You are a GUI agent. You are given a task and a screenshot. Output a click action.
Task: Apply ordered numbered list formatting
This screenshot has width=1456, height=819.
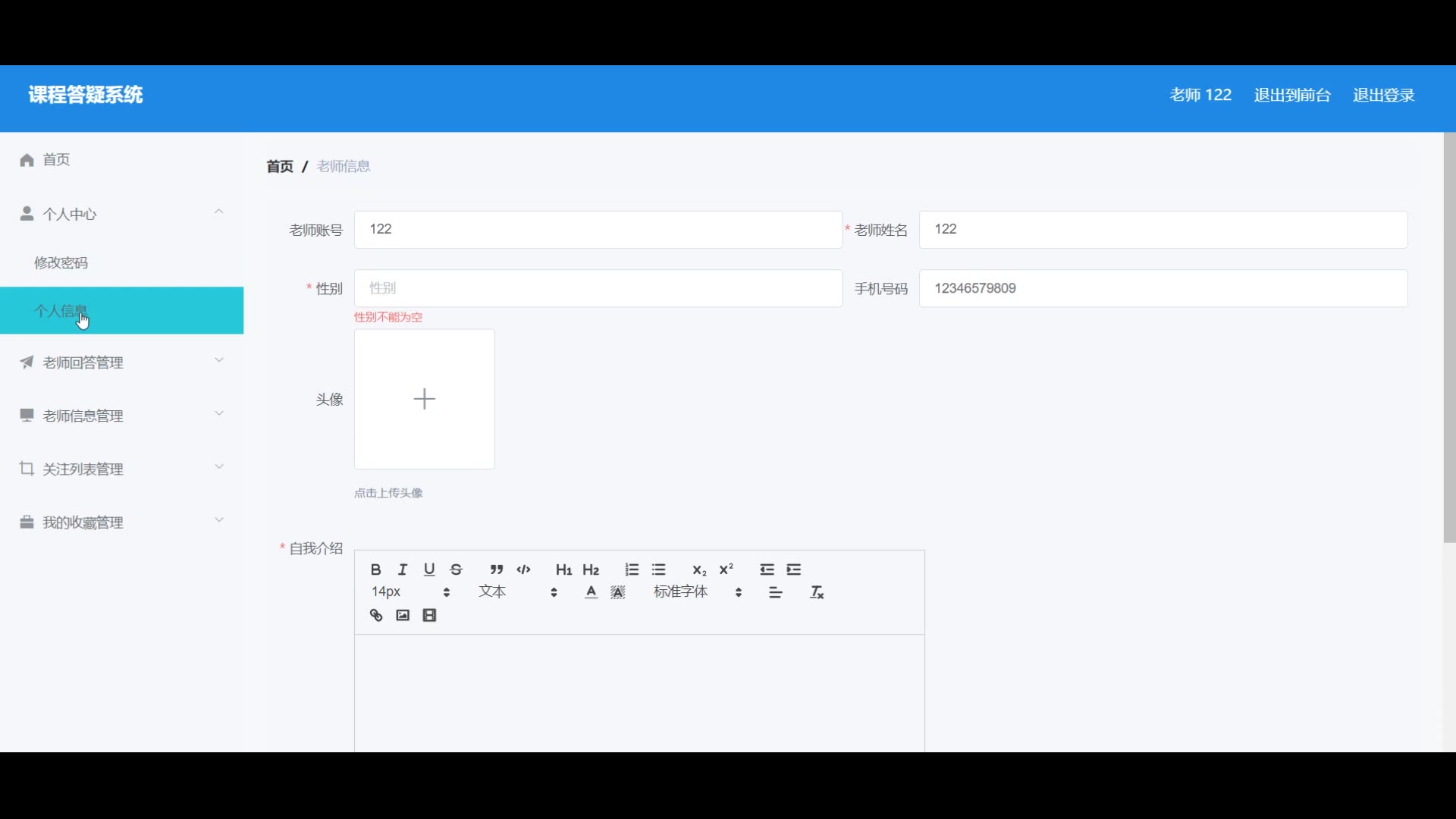pos(632,570)
